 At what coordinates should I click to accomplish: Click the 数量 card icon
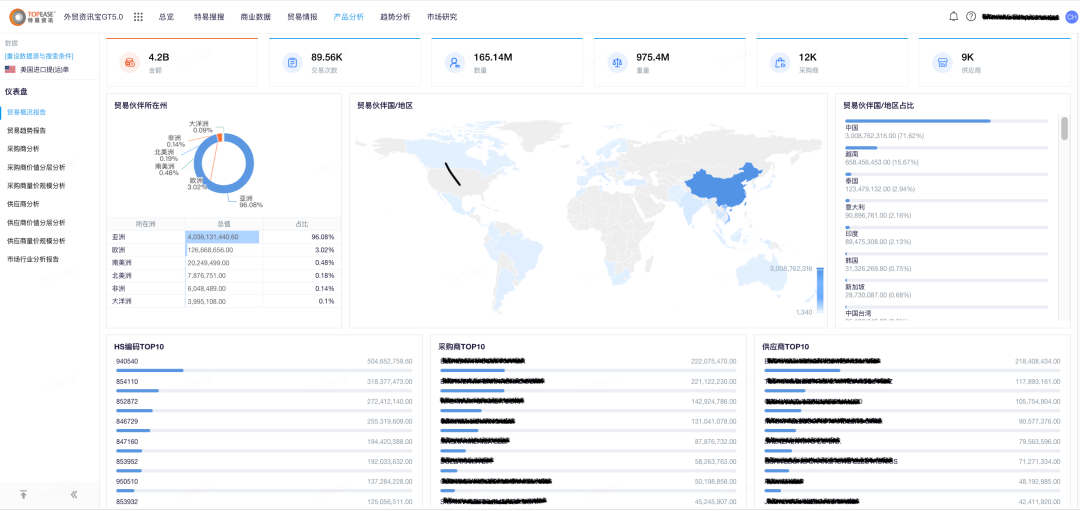tap(455, 63)
